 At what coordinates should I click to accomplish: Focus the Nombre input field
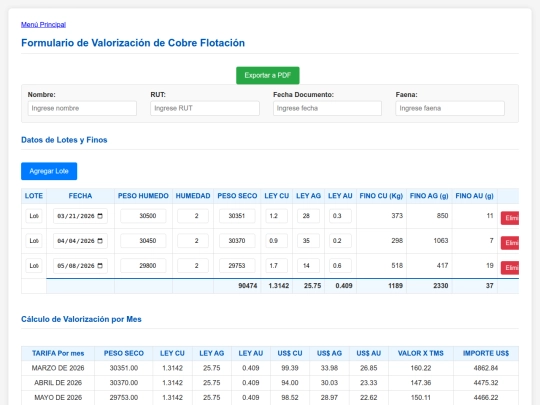(82, 108)
